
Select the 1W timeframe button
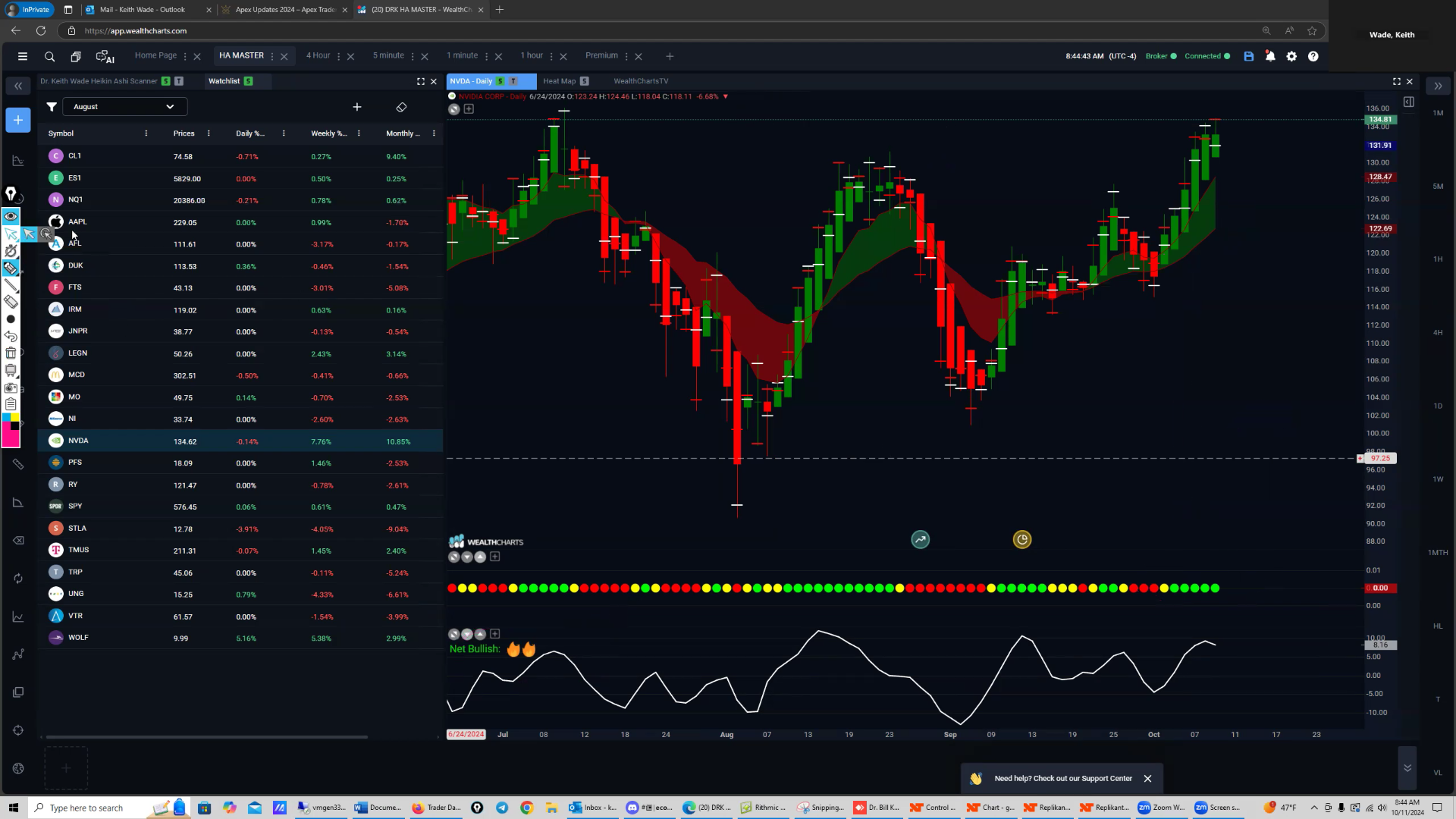pos(1438,479)
